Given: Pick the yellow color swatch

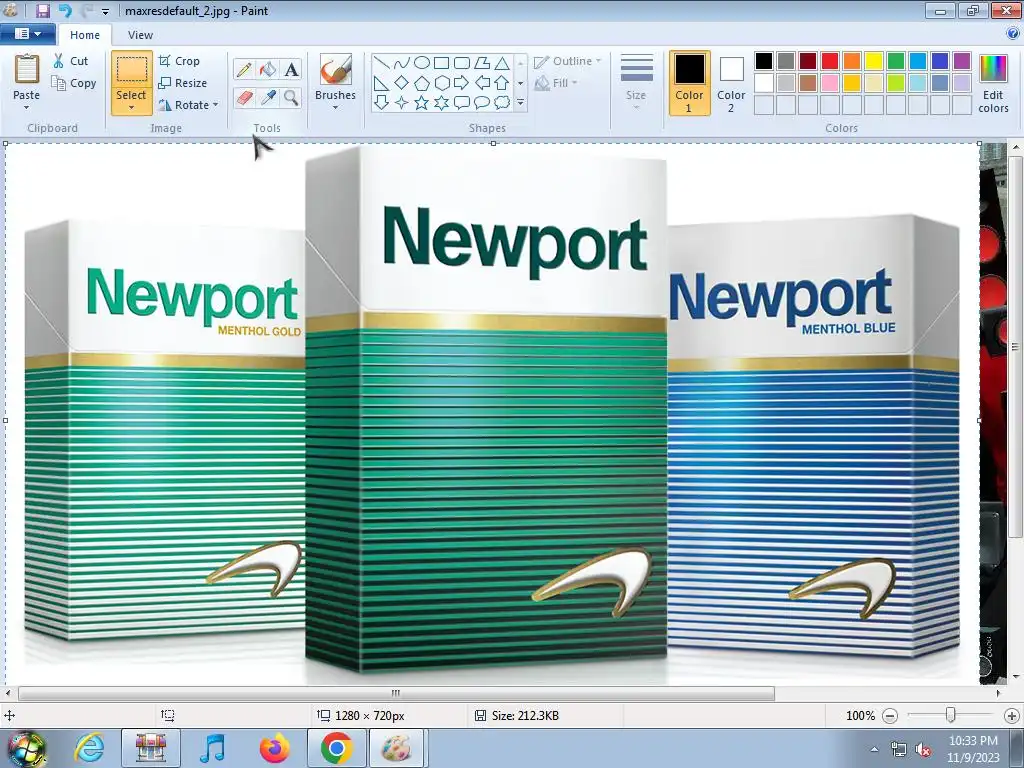Looking at the screenshot, I should tap(874, 61).
